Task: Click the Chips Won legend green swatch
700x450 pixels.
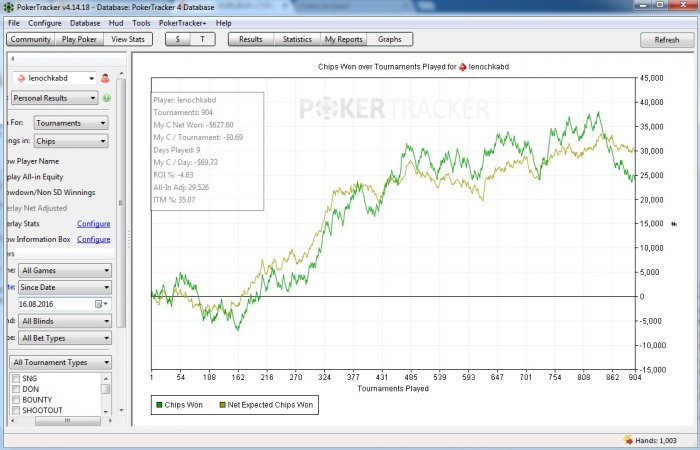Action: (x=158, y=405)
